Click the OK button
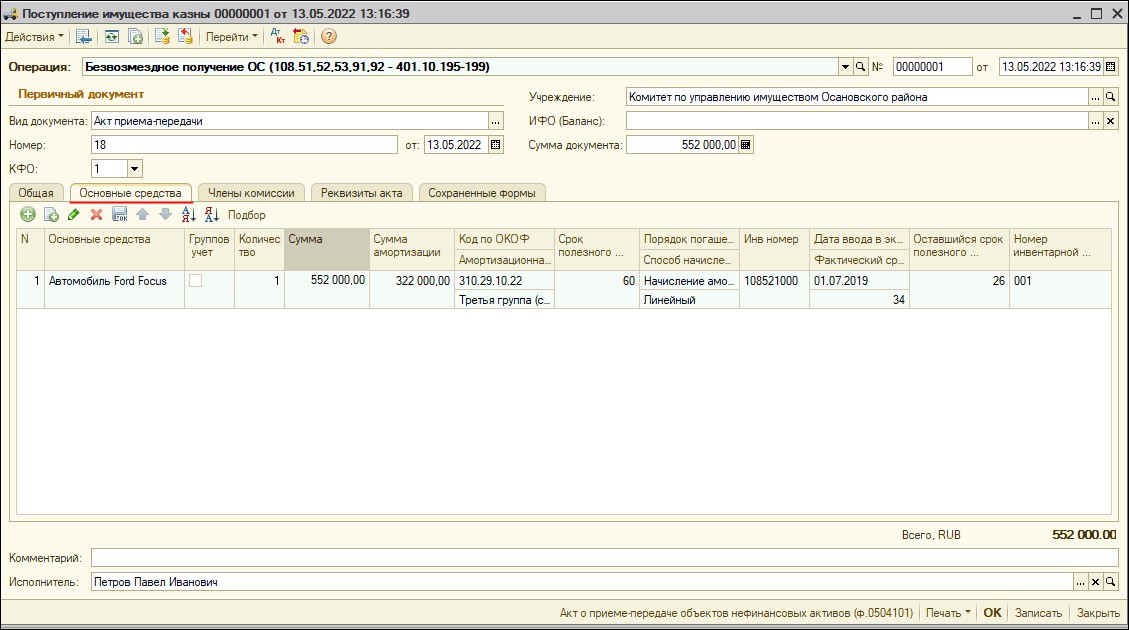 992,613
